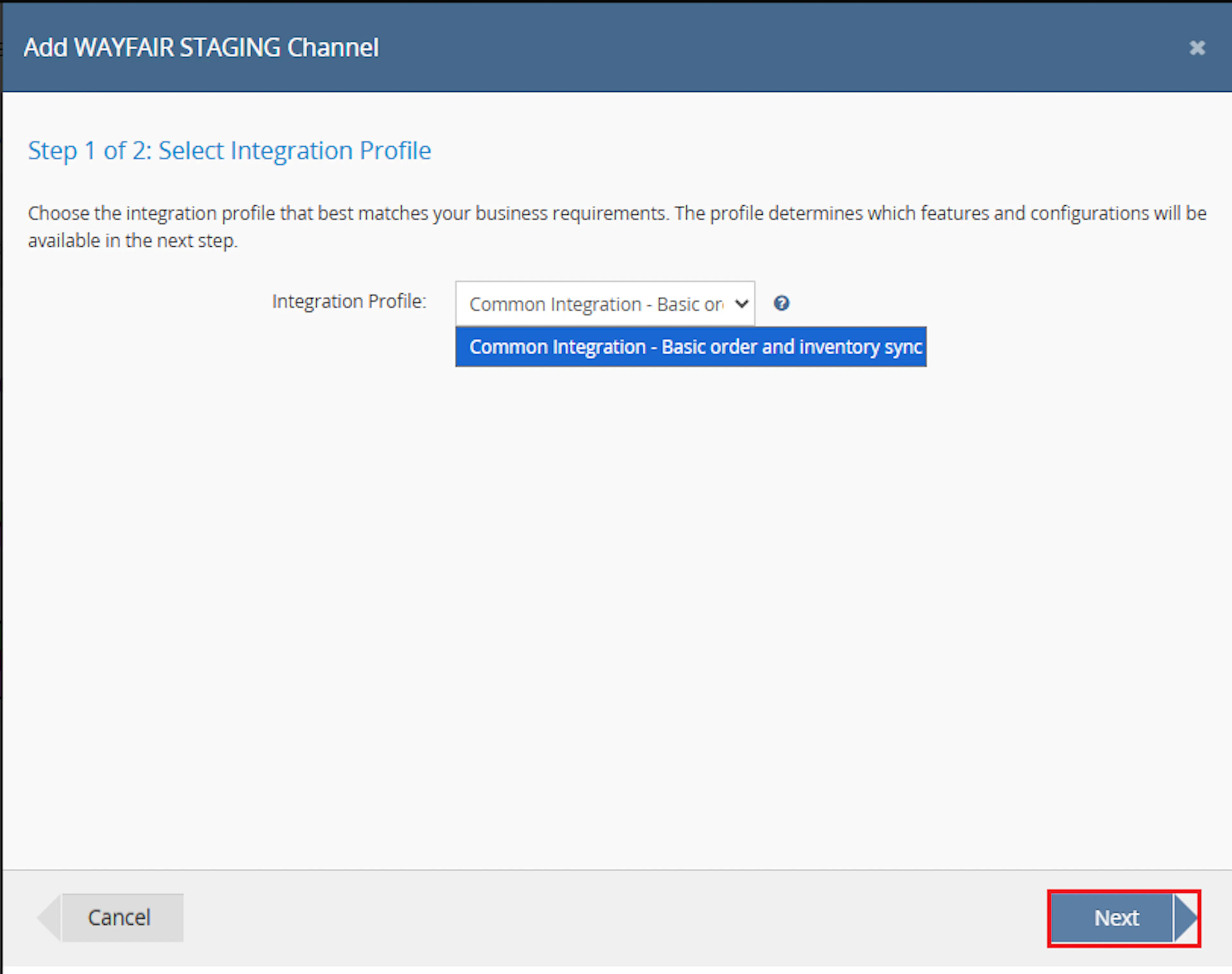Click 'Select Integration Profile' in the step heading
Screen dimensions: 1232x974
coord(294,150)
